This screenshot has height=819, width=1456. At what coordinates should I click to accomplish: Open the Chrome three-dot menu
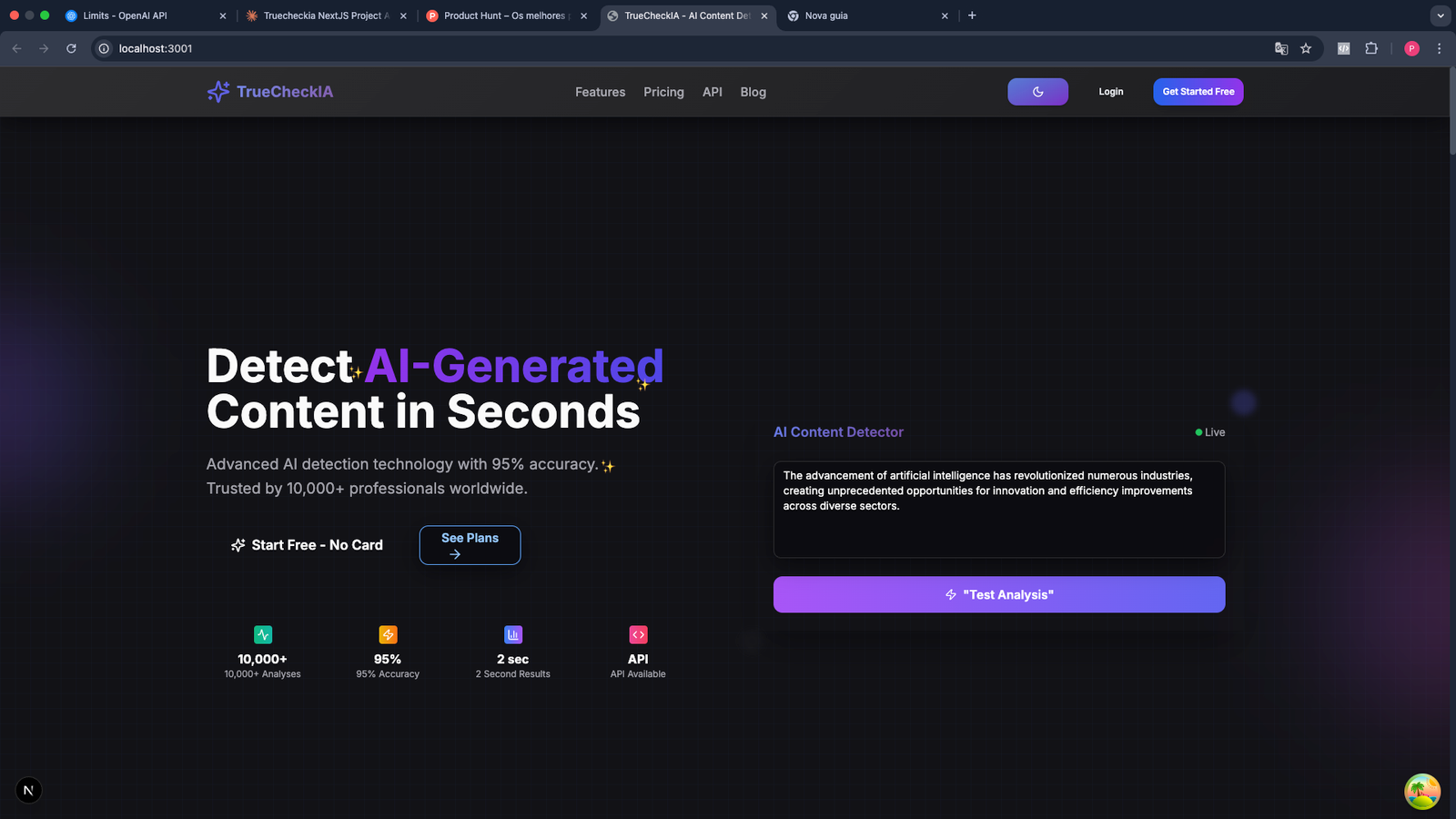click(x=1439, y=48)
